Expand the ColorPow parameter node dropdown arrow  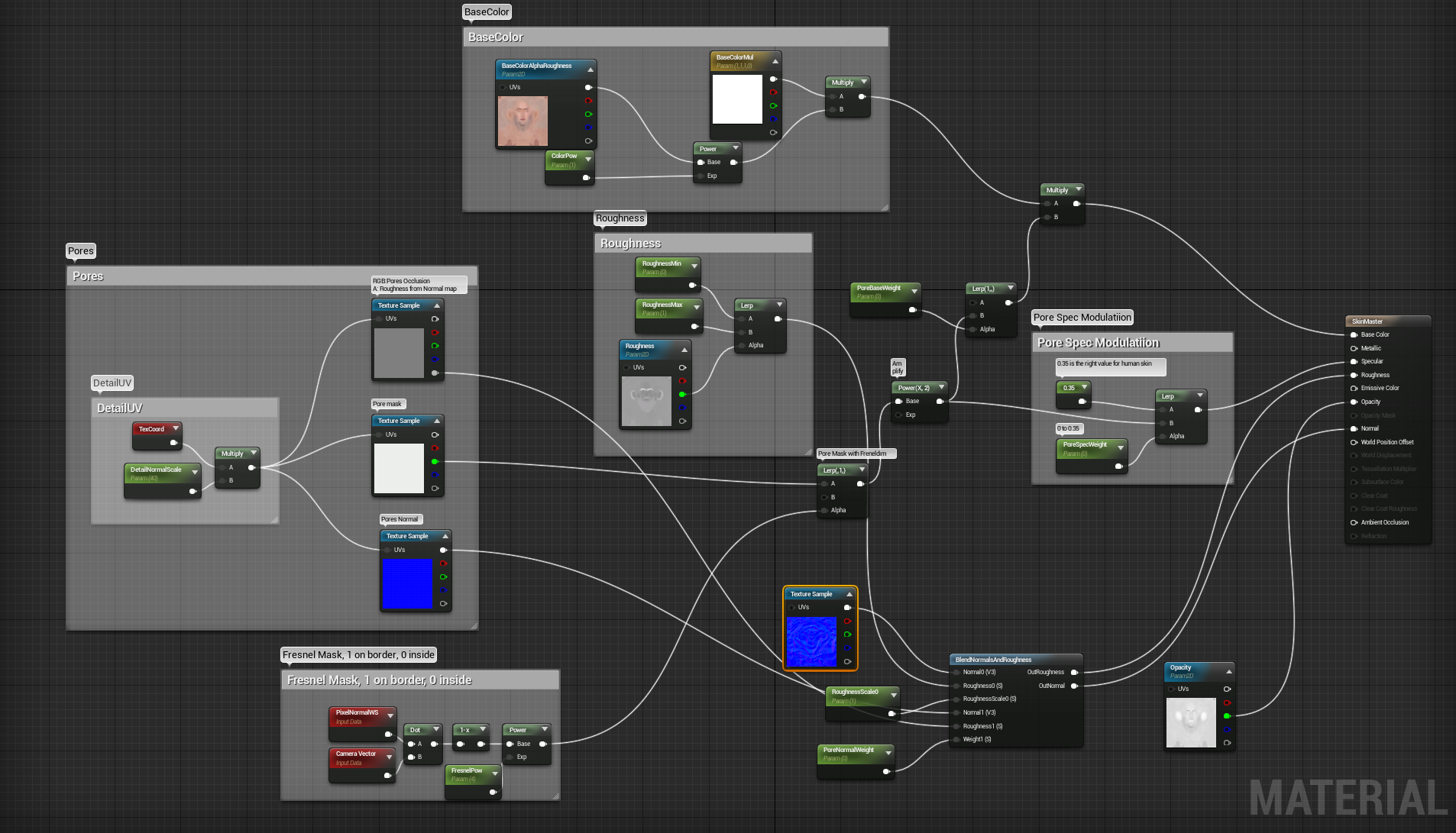coord(587,159)
